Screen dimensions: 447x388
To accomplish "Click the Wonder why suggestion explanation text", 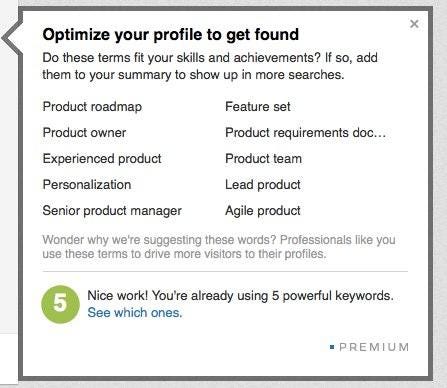I will tap(219, 247).
